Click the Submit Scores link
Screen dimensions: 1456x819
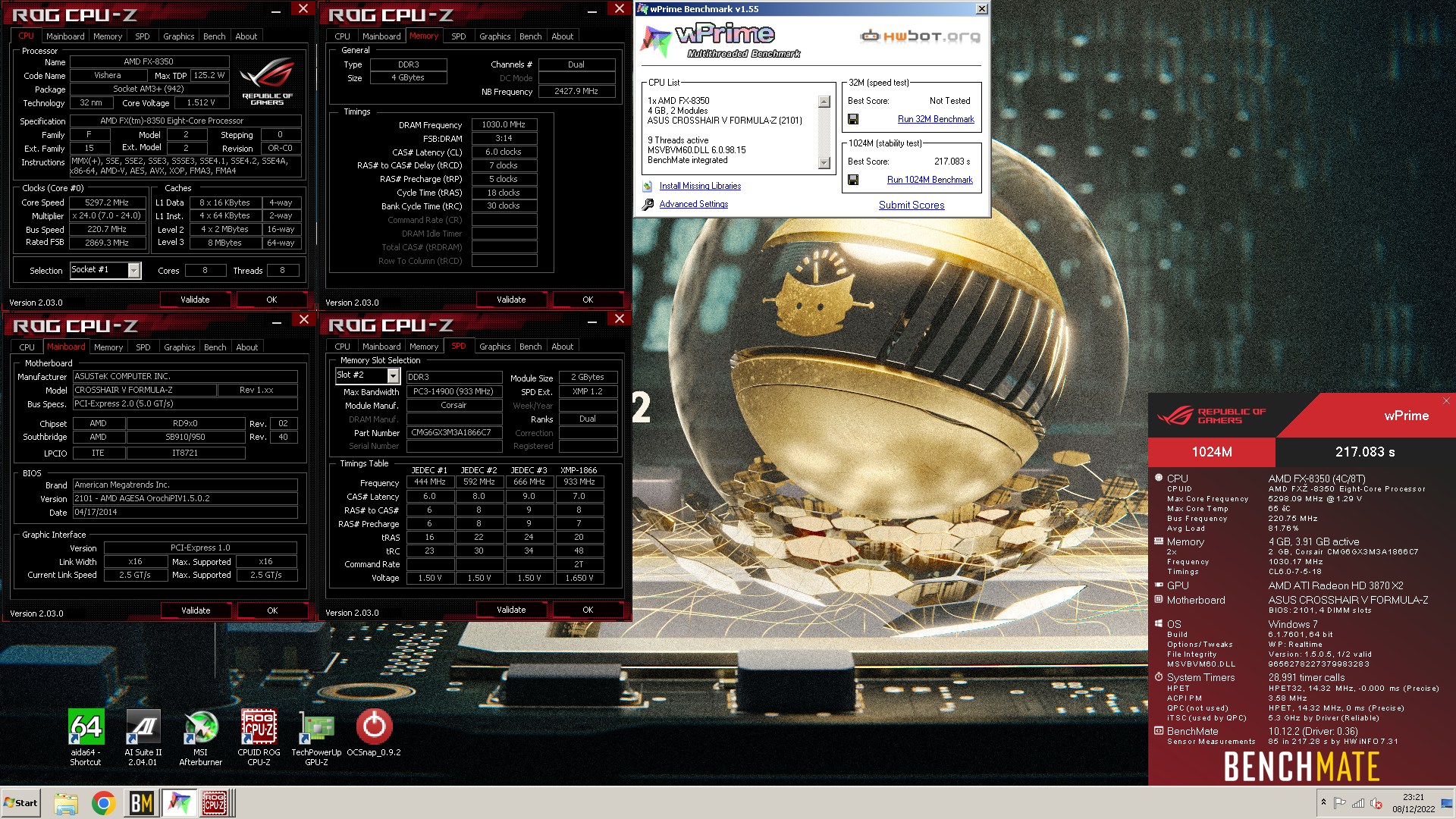tap(912, 206)
